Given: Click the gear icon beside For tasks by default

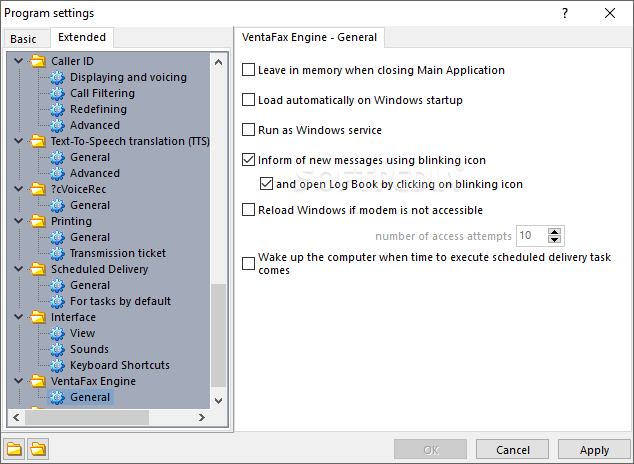Looking at the screenshot, I should point(57,301).
